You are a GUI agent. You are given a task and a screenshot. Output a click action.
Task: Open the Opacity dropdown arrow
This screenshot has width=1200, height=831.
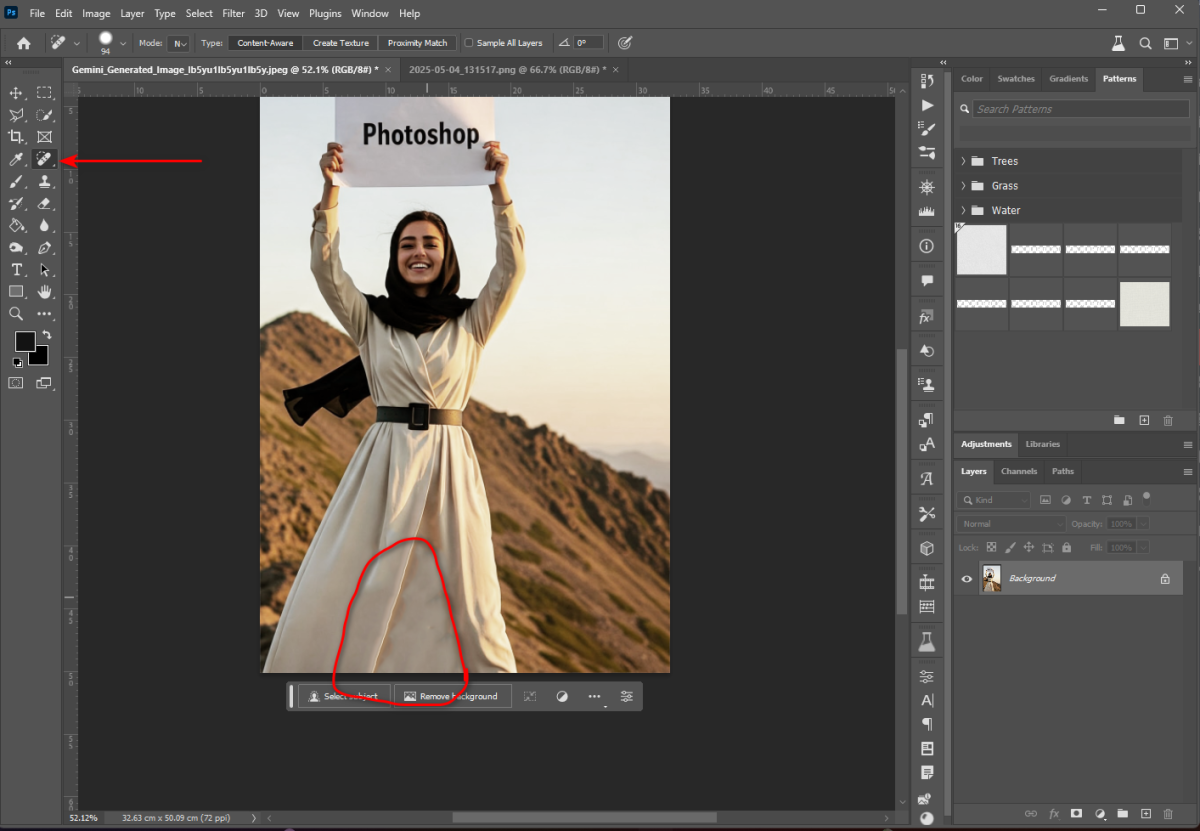1143,524
